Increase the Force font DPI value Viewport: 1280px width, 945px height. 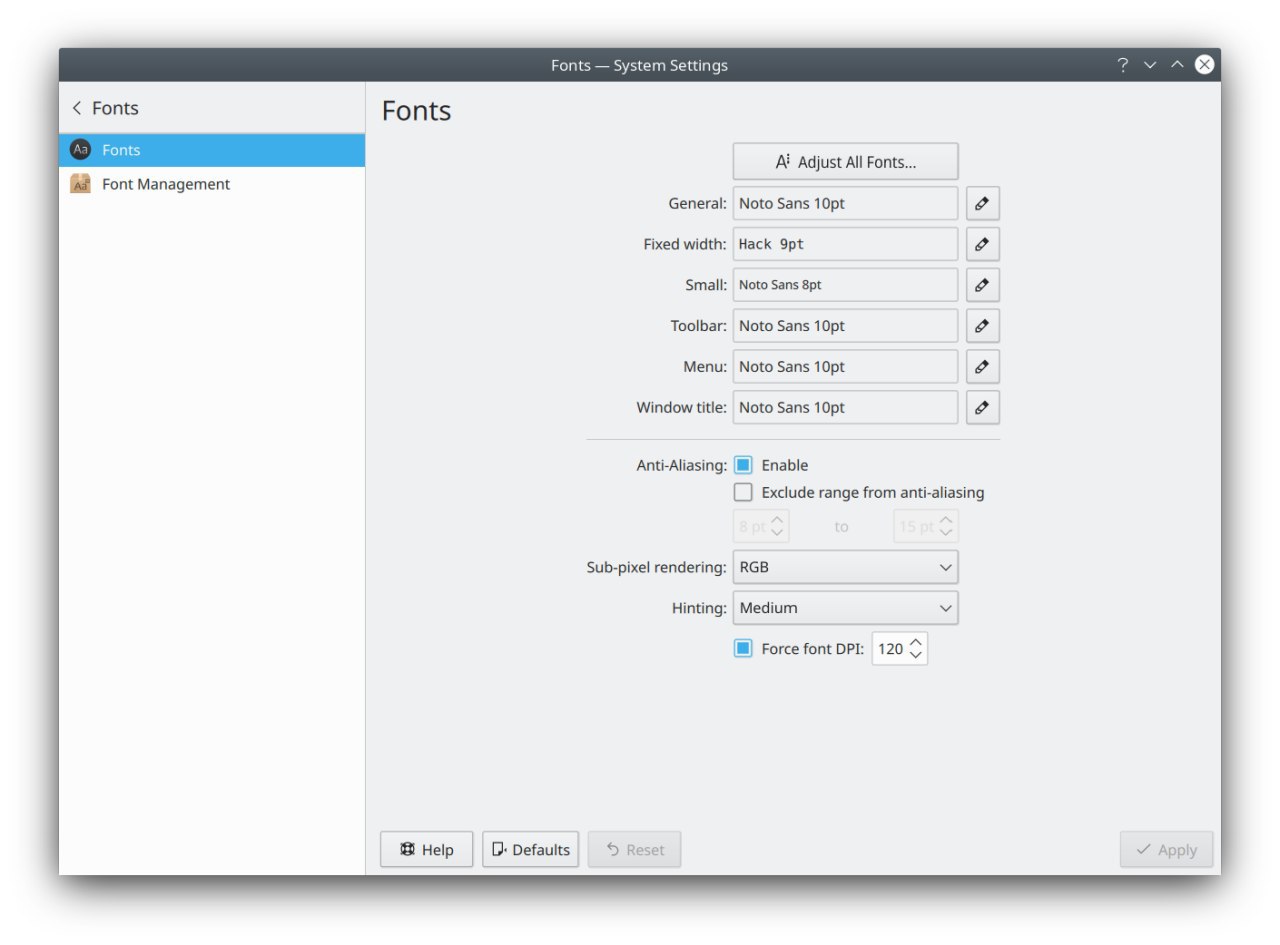tap(916, 642)
